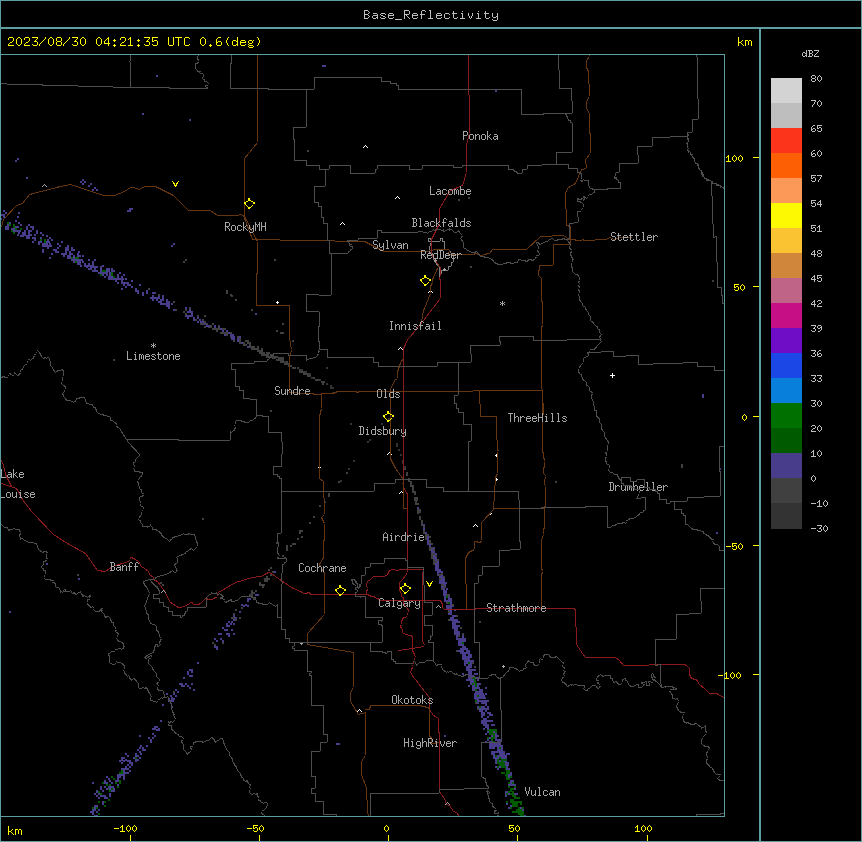
Task: Click the Innisfail city label
Action: pos(415,326)
